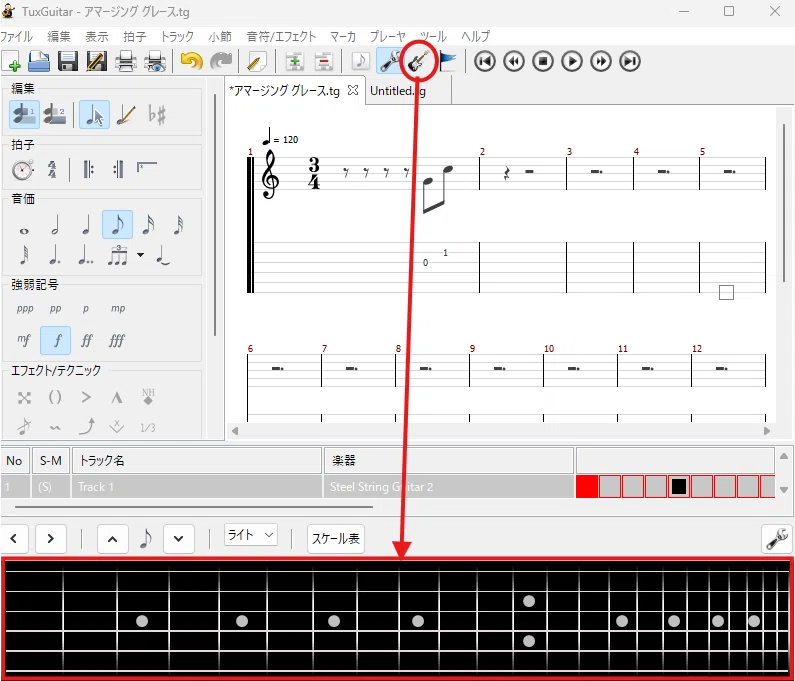This screenshot has width=795, height=681.
Task: Jump to first measure button
Action: pyautogui.click(x=485, y=61)
